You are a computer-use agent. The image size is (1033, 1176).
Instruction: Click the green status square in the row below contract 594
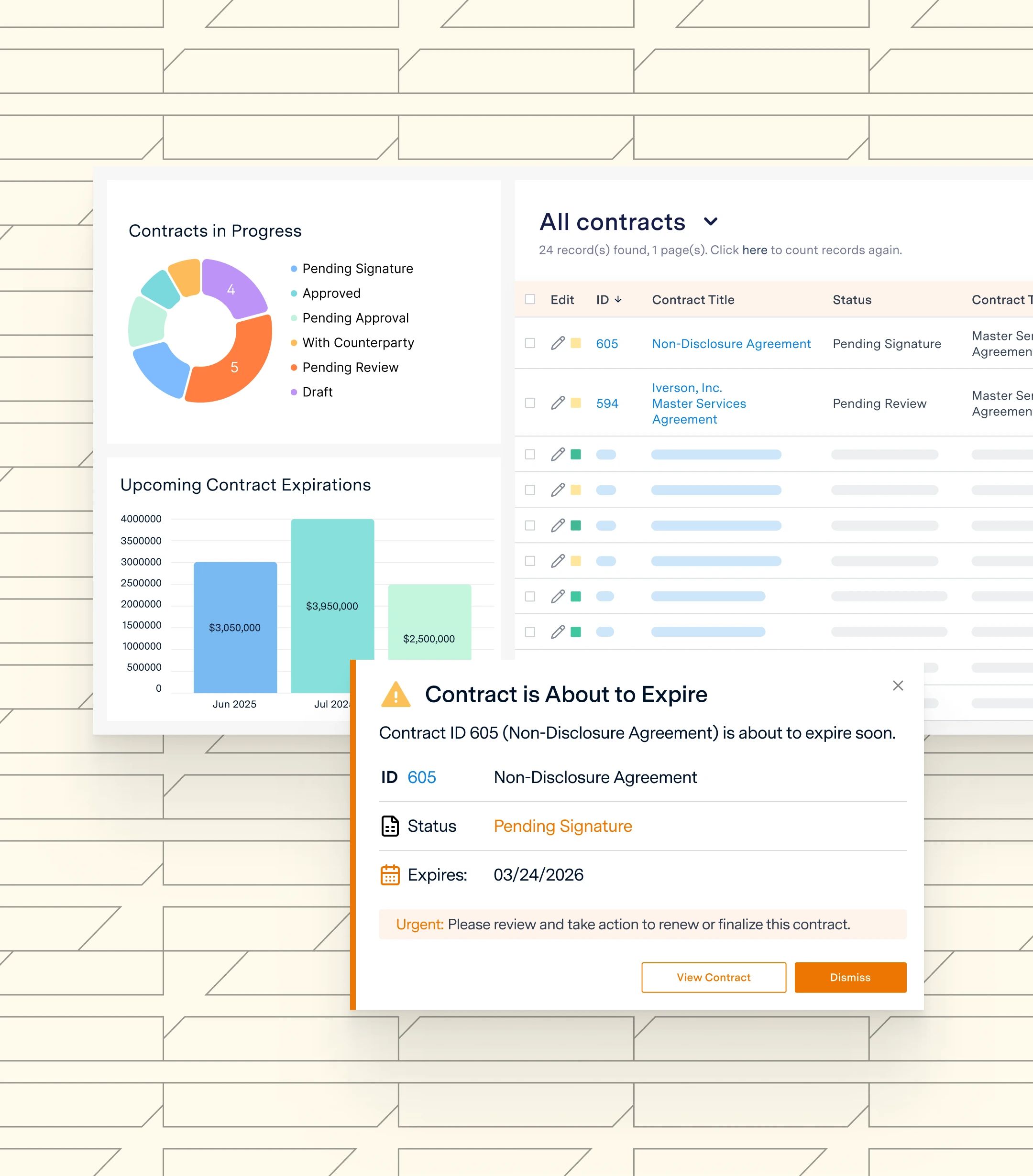575,455
